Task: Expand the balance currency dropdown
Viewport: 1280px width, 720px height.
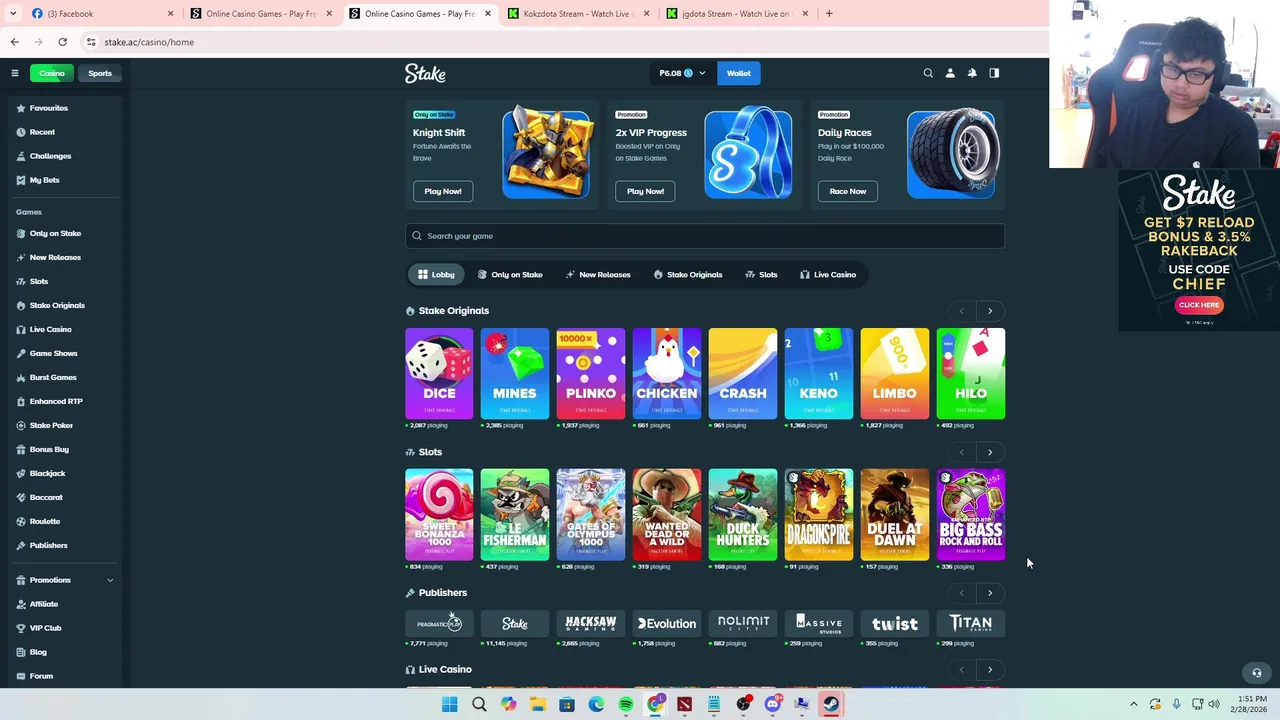Action: (x=682, y=73)
